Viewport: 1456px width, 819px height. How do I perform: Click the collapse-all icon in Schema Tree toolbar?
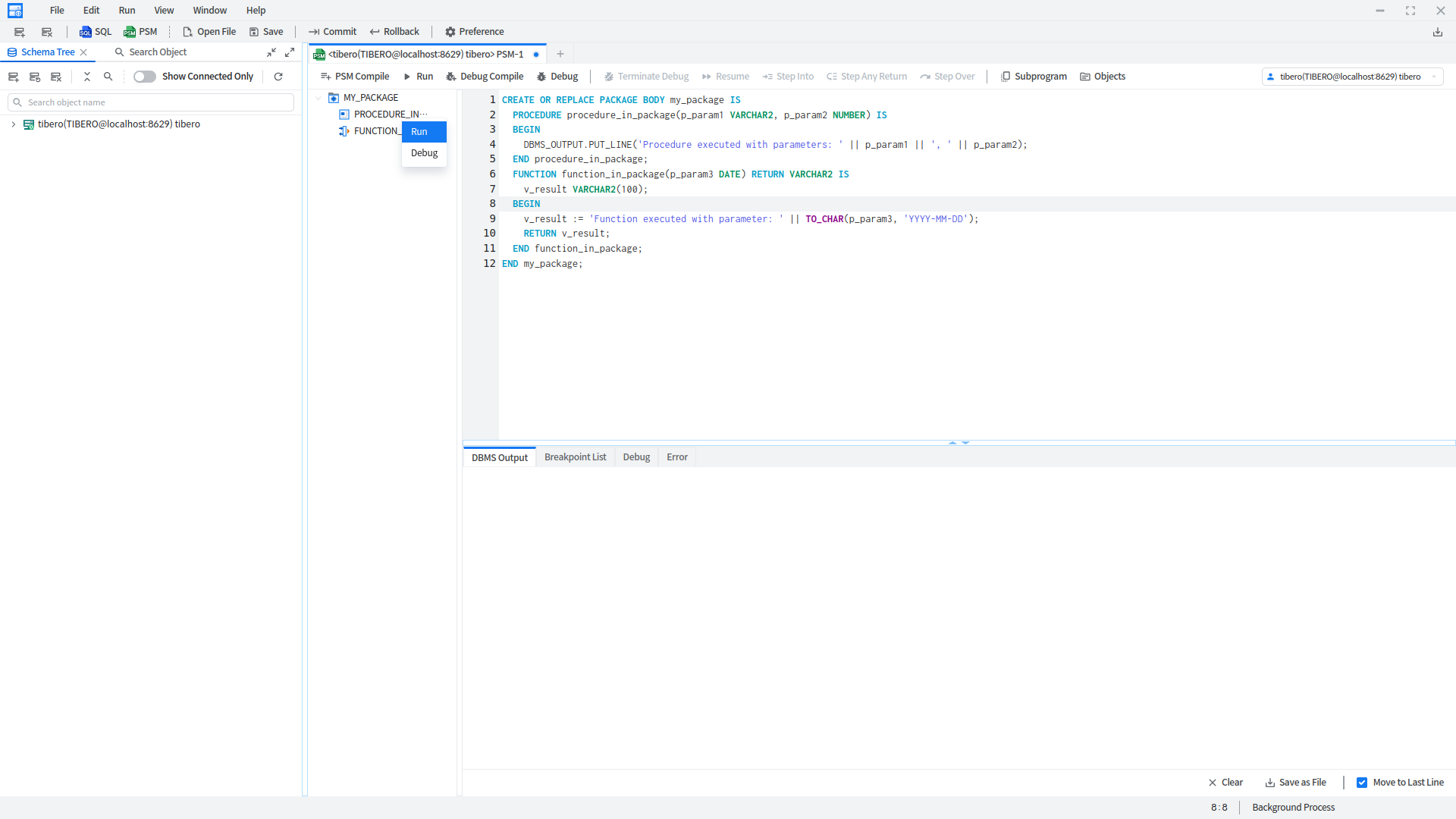pos(87,77)
